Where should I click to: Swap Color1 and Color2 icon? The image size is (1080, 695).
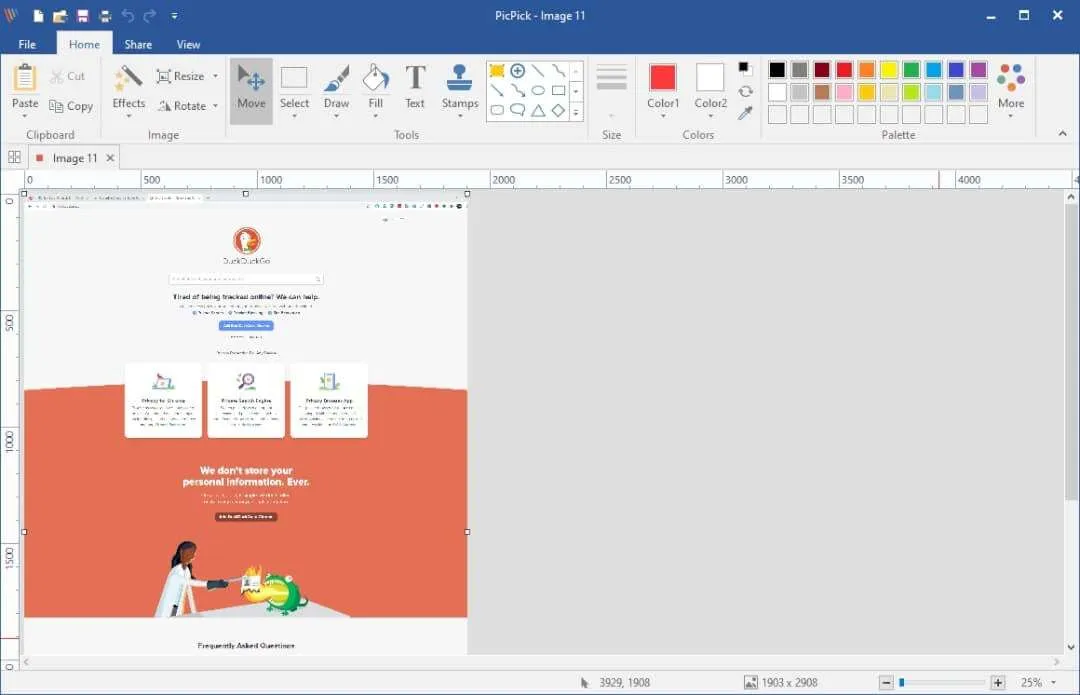745,91
